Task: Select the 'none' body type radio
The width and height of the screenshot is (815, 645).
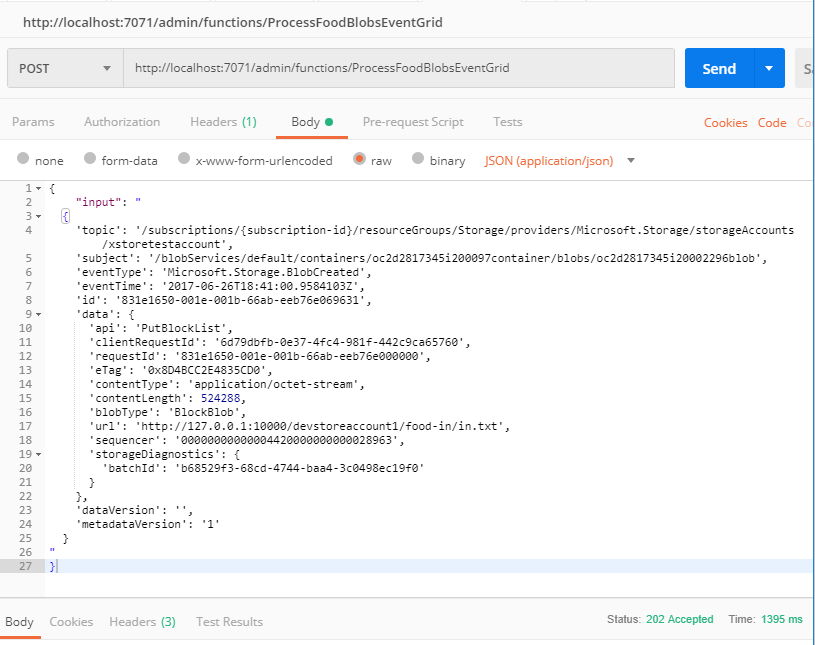Action: pyautogui.click(x=23, y=159)
